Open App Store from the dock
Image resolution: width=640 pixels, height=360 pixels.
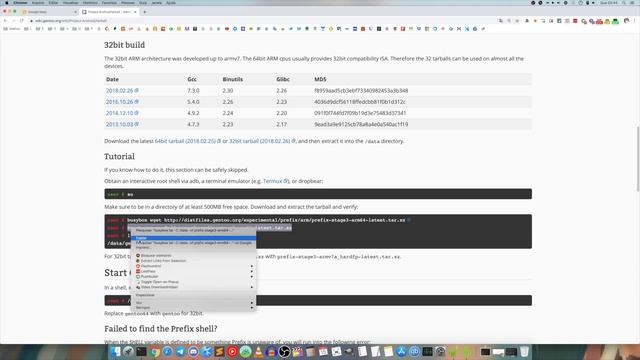click(401, 351)
